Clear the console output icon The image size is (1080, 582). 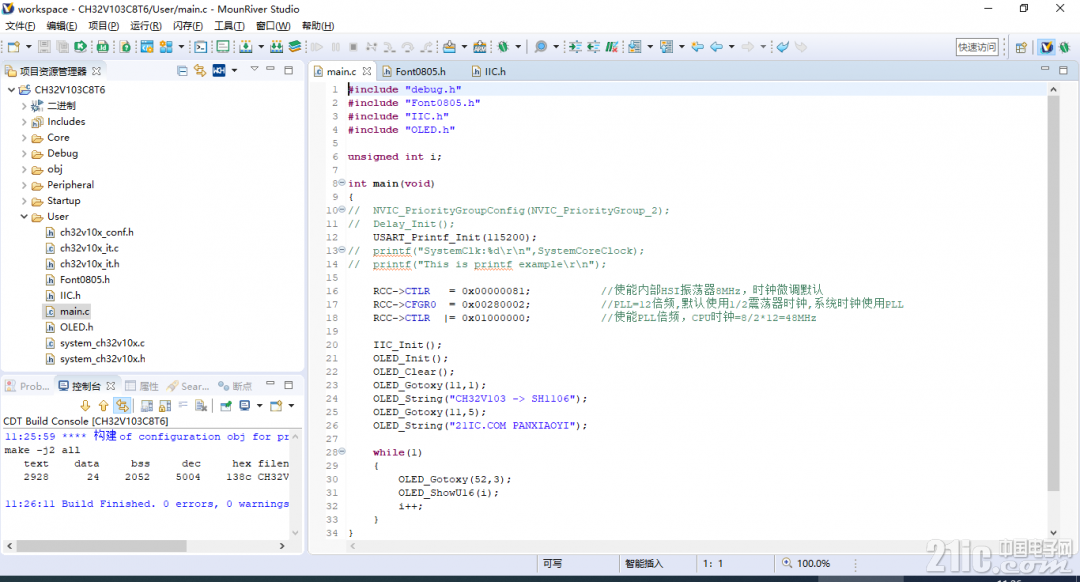click(201, 406)
